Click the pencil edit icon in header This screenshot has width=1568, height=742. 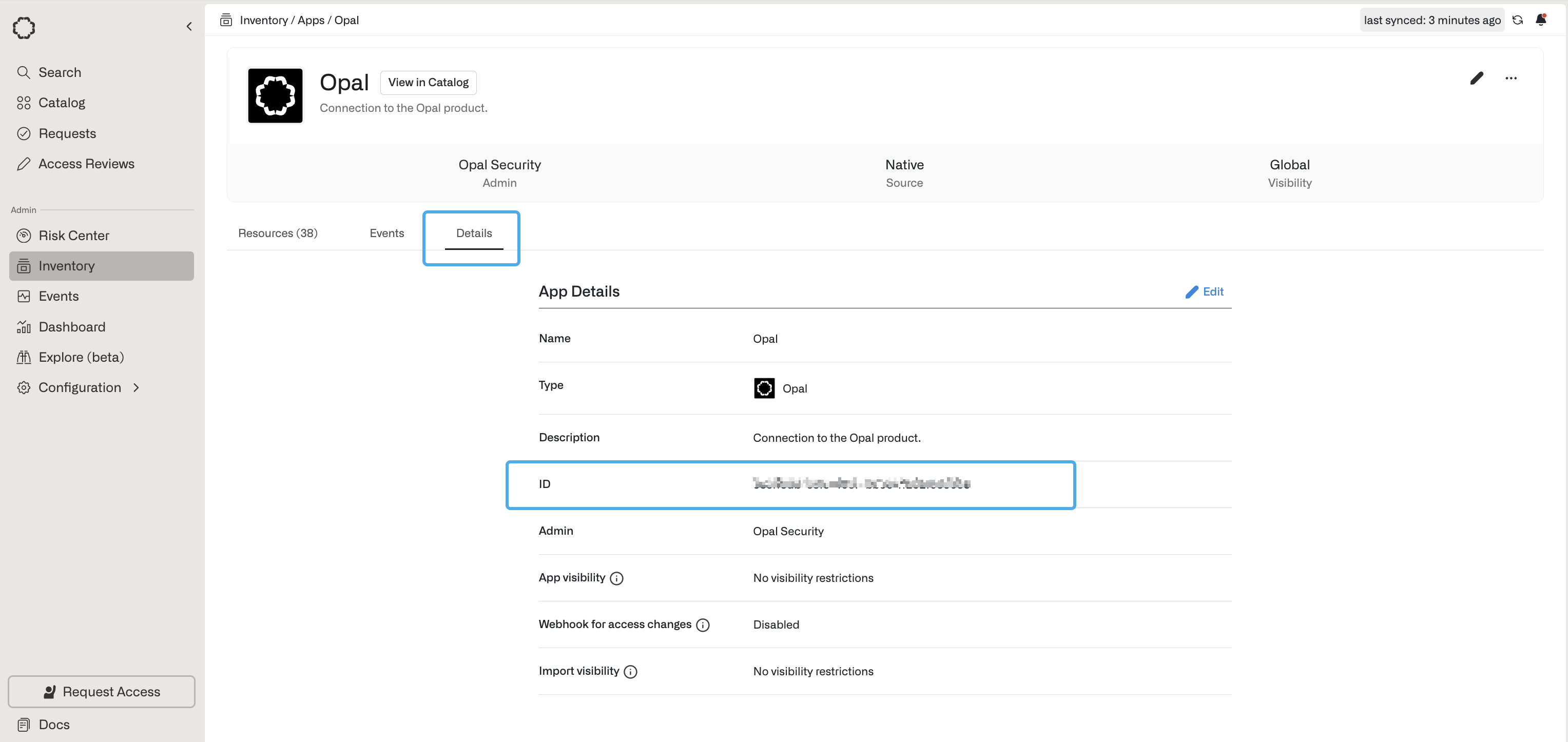[1477, 78]
